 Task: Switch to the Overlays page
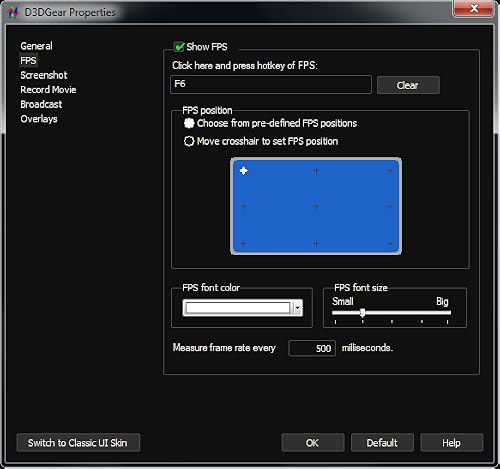pyautogui.click(x=39, y=119)
